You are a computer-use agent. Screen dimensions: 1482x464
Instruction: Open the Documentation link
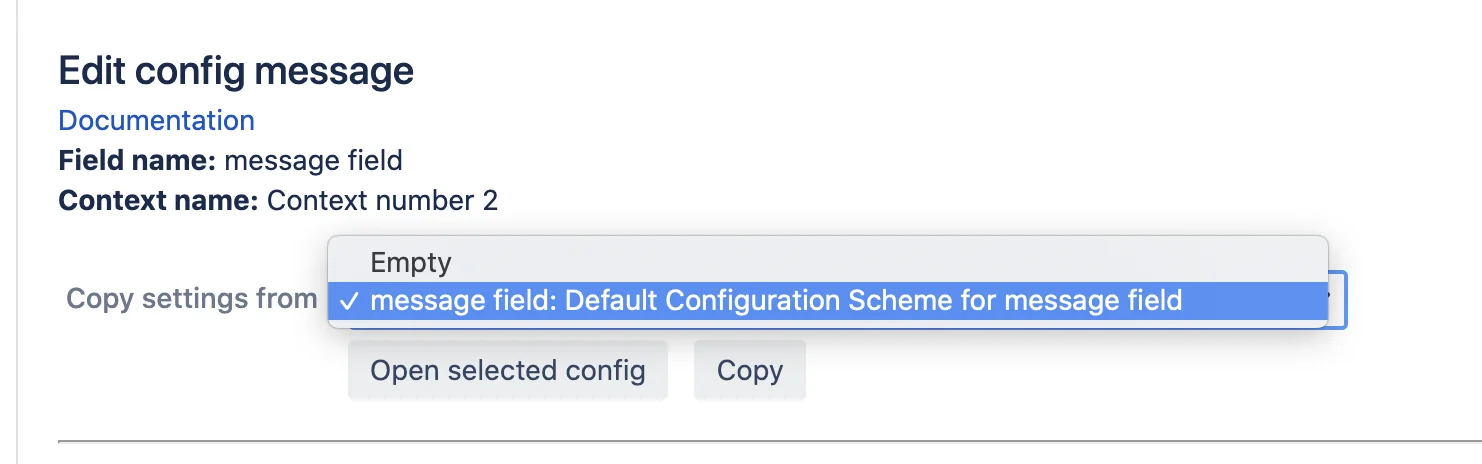(156, 121)
